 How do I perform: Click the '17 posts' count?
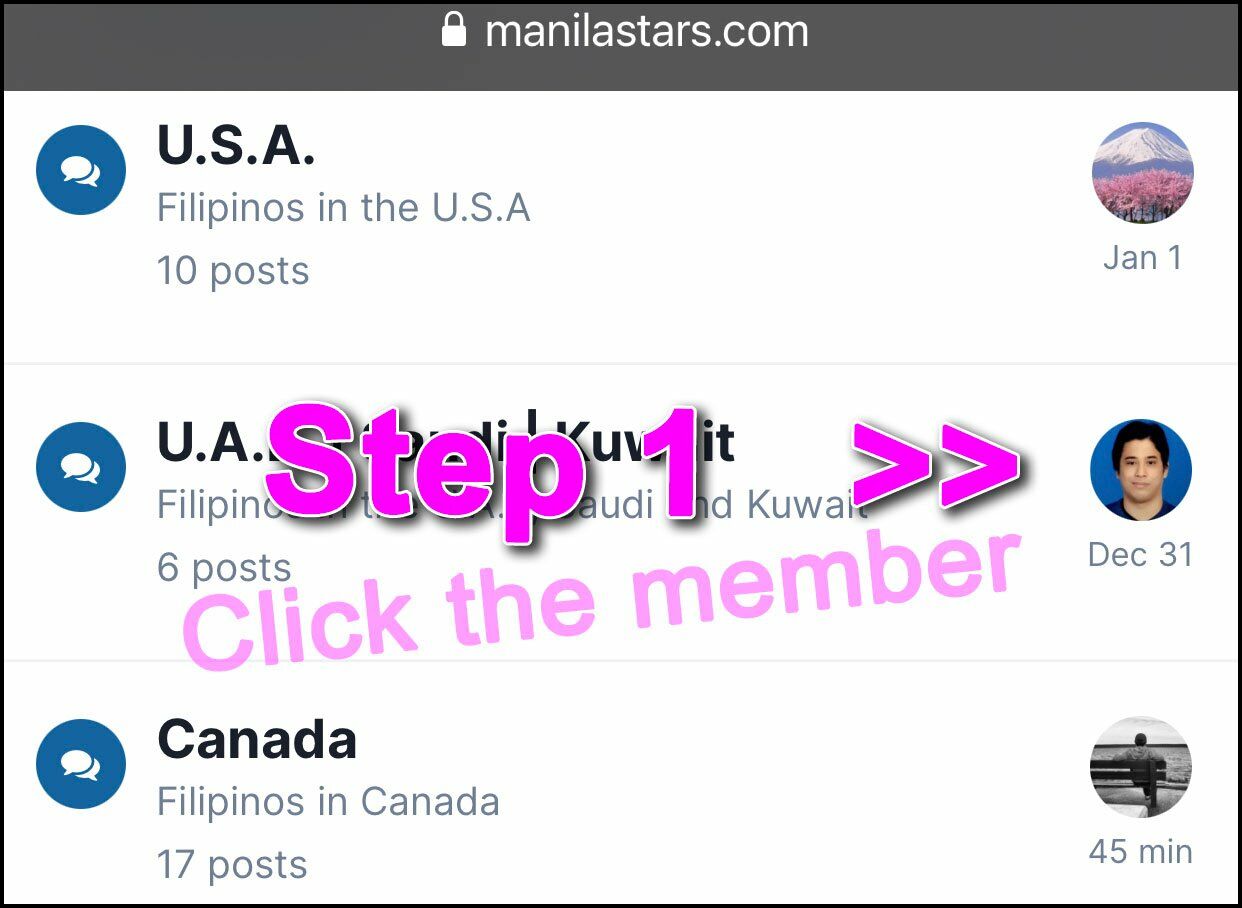232,865
